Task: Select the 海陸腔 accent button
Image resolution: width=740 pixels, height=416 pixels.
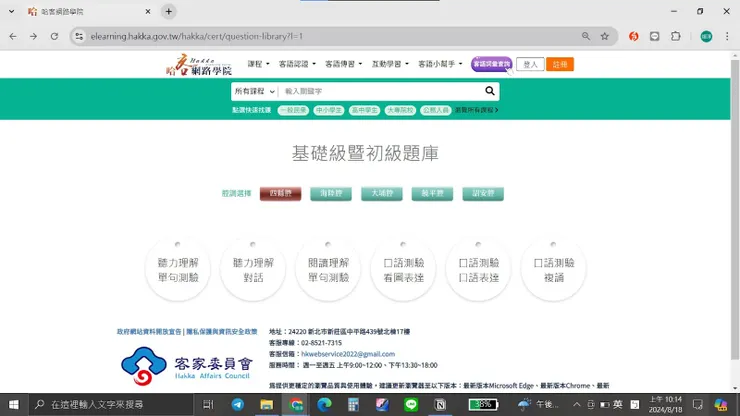Action: point(331,194)
